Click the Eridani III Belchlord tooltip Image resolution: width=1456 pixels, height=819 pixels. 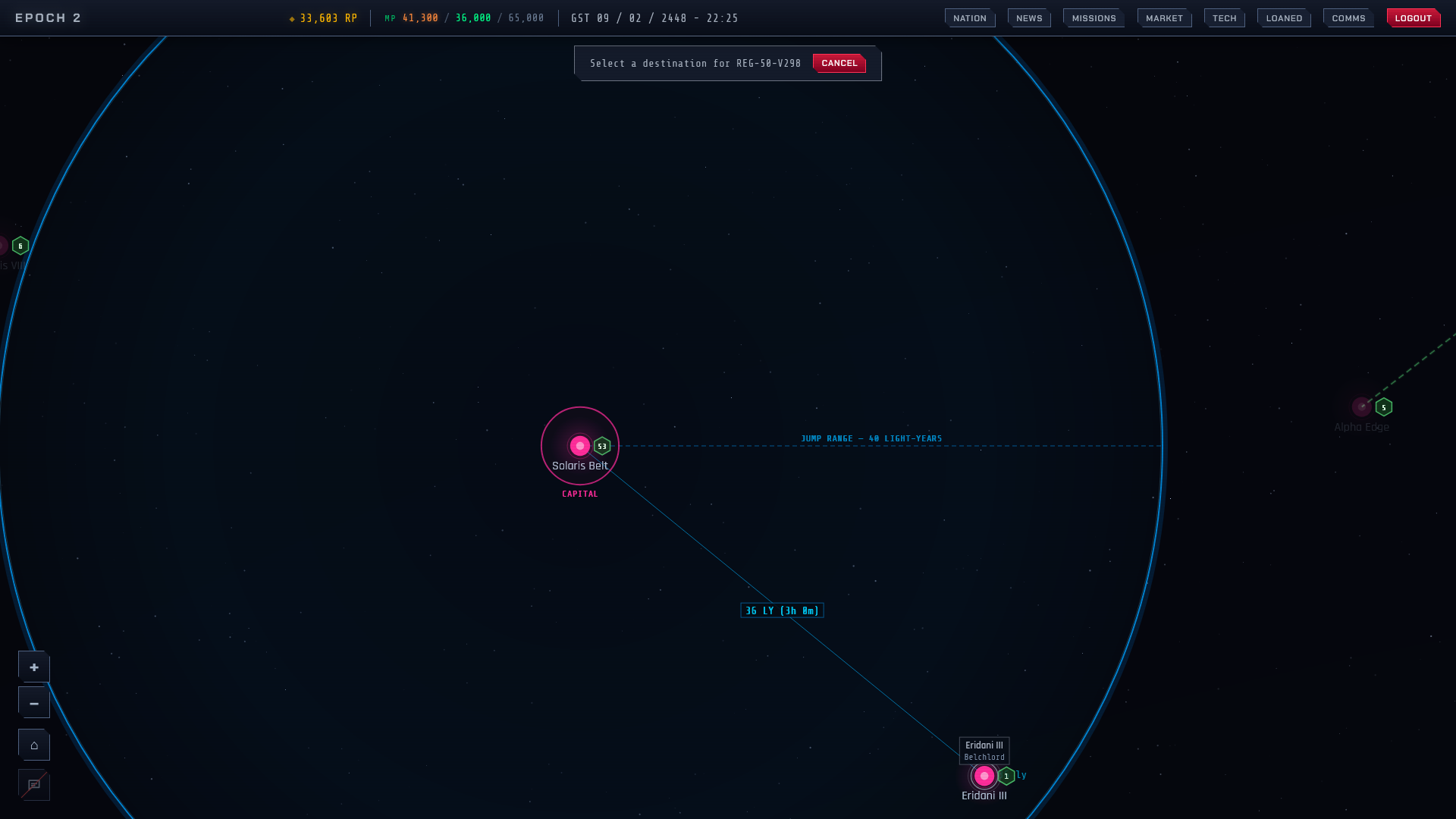pos(984,751)
